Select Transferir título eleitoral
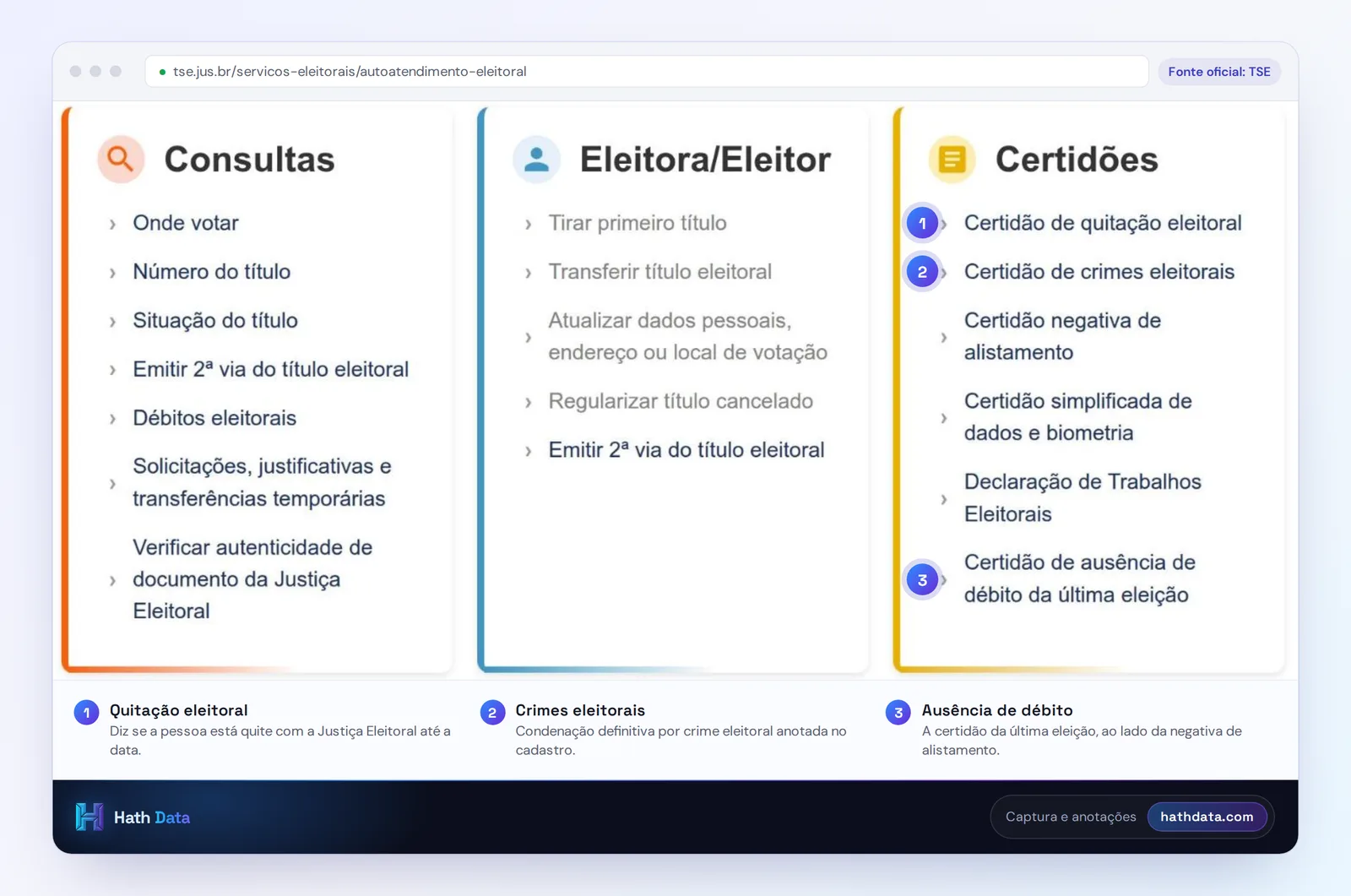 660,272
